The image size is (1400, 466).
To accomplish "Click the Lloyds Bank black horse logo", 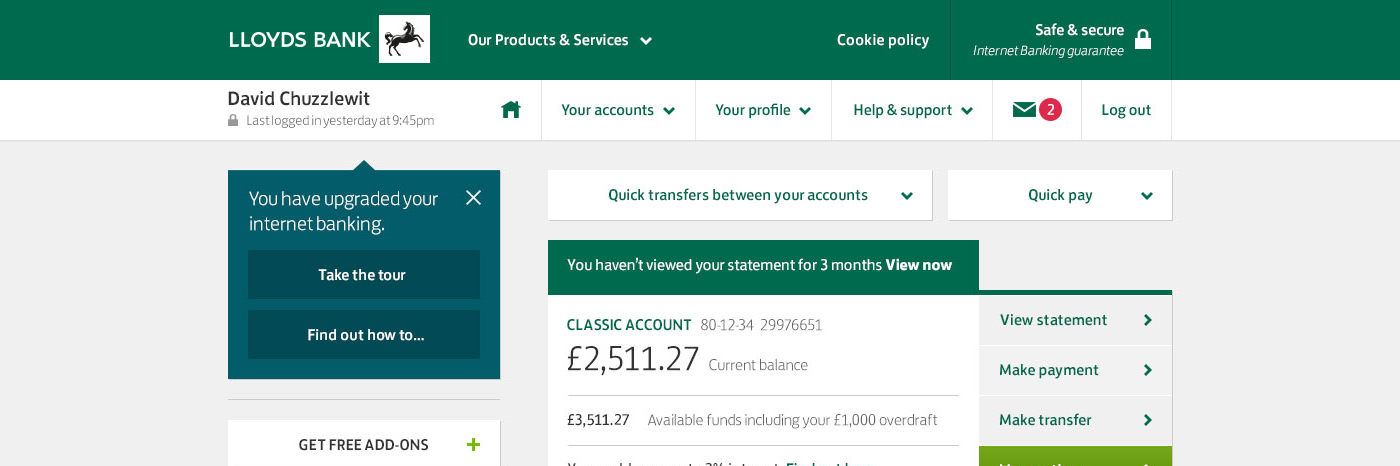I will (x=404, y=39).
